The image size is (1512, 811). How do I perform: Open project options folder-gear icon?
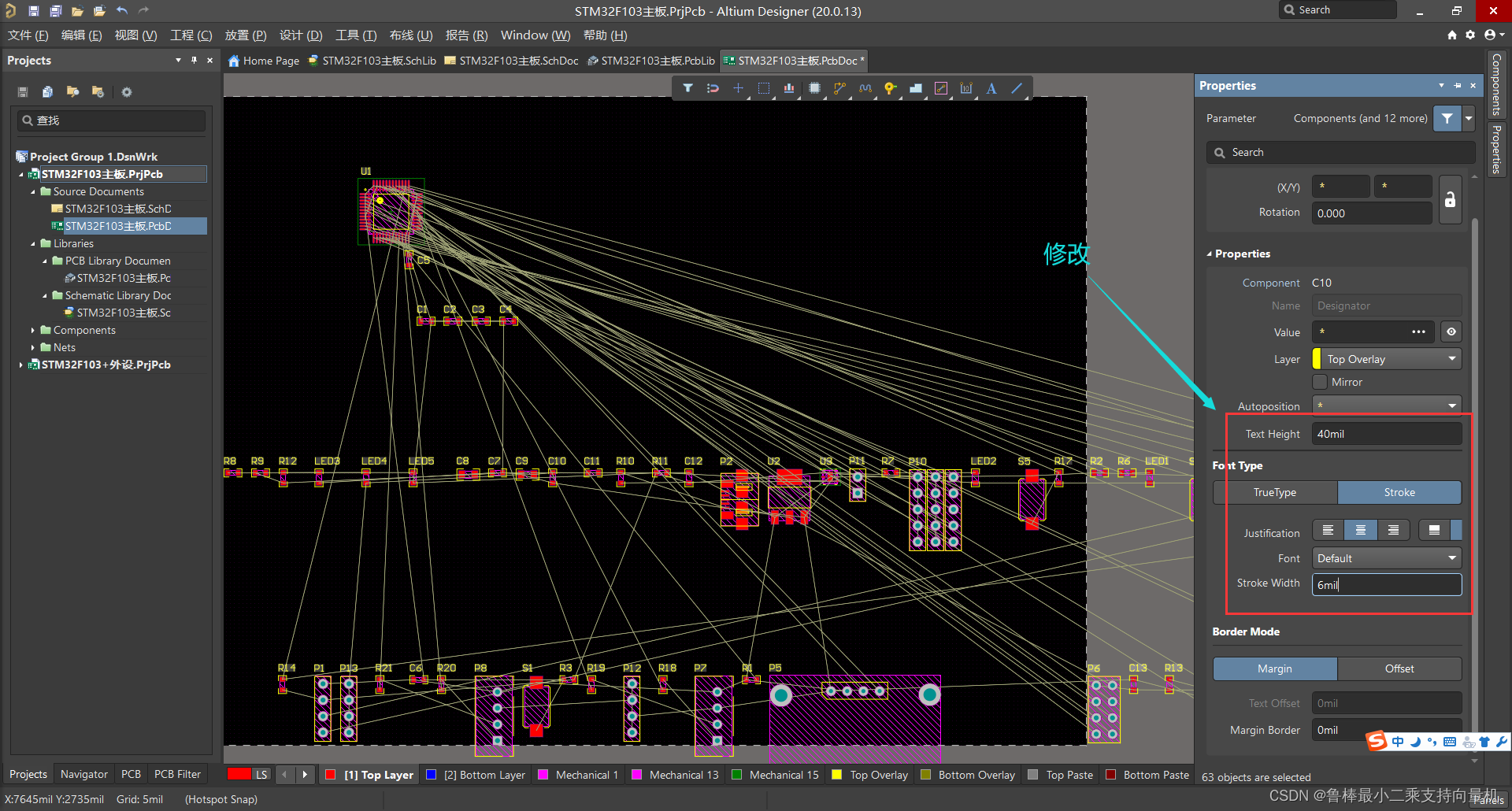[x=98, y=92]
